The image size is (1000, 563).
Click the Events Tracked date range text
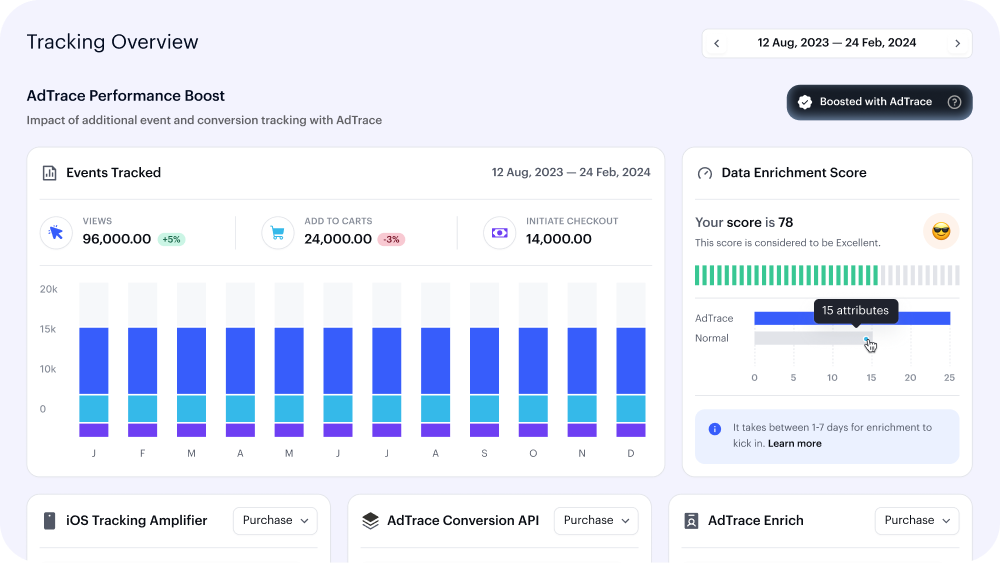pos(571,172)
